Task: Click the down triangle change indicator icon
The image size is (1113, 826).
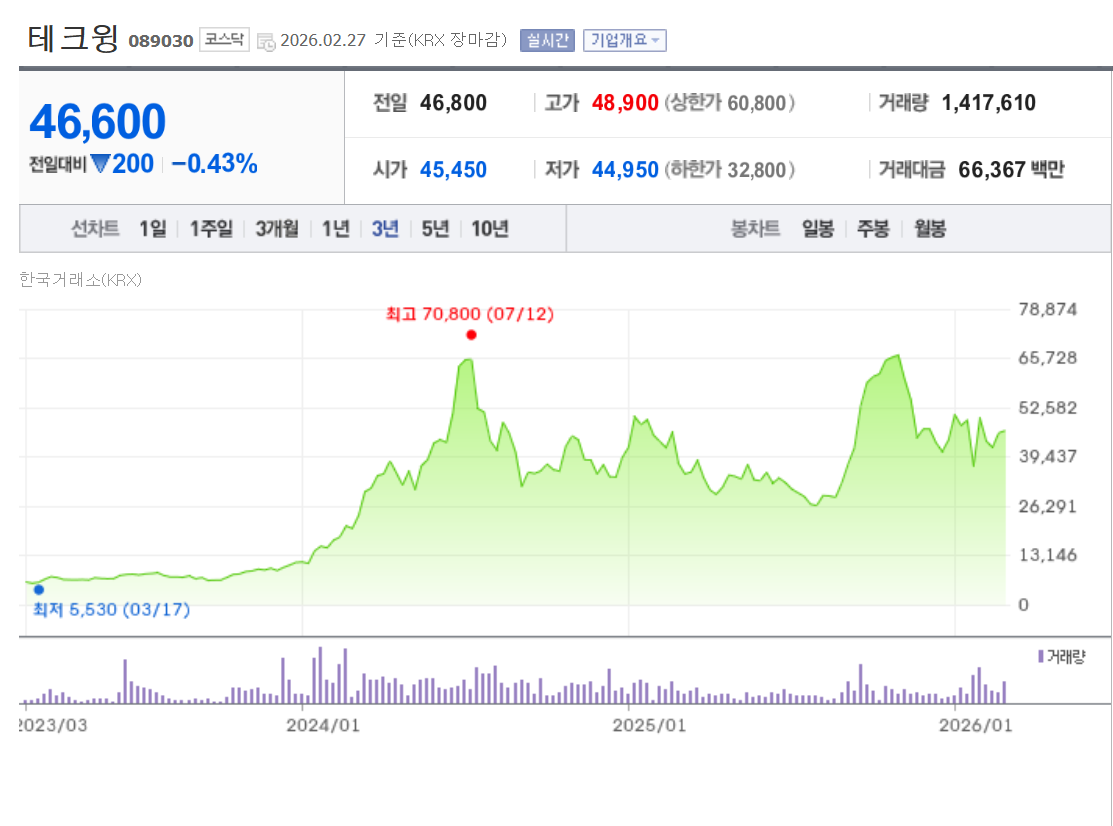Action: pos(100,164)
